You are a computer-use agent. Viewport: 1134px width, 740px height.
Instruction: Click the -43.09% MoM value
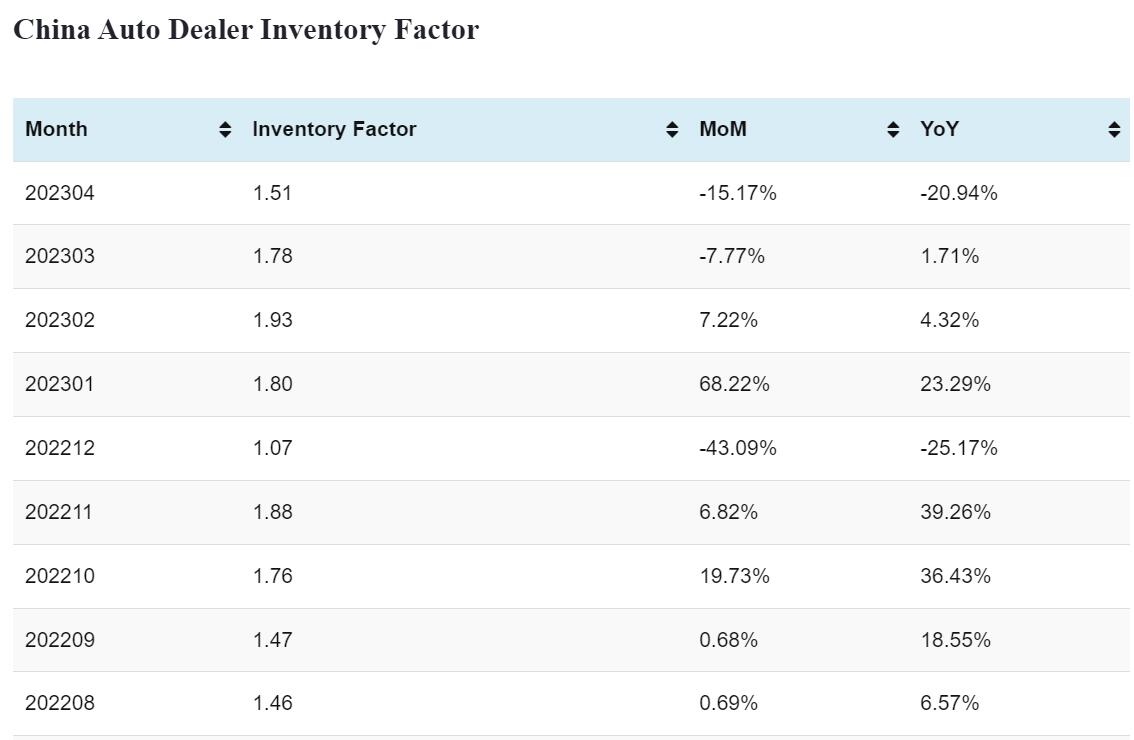point(738,448)
